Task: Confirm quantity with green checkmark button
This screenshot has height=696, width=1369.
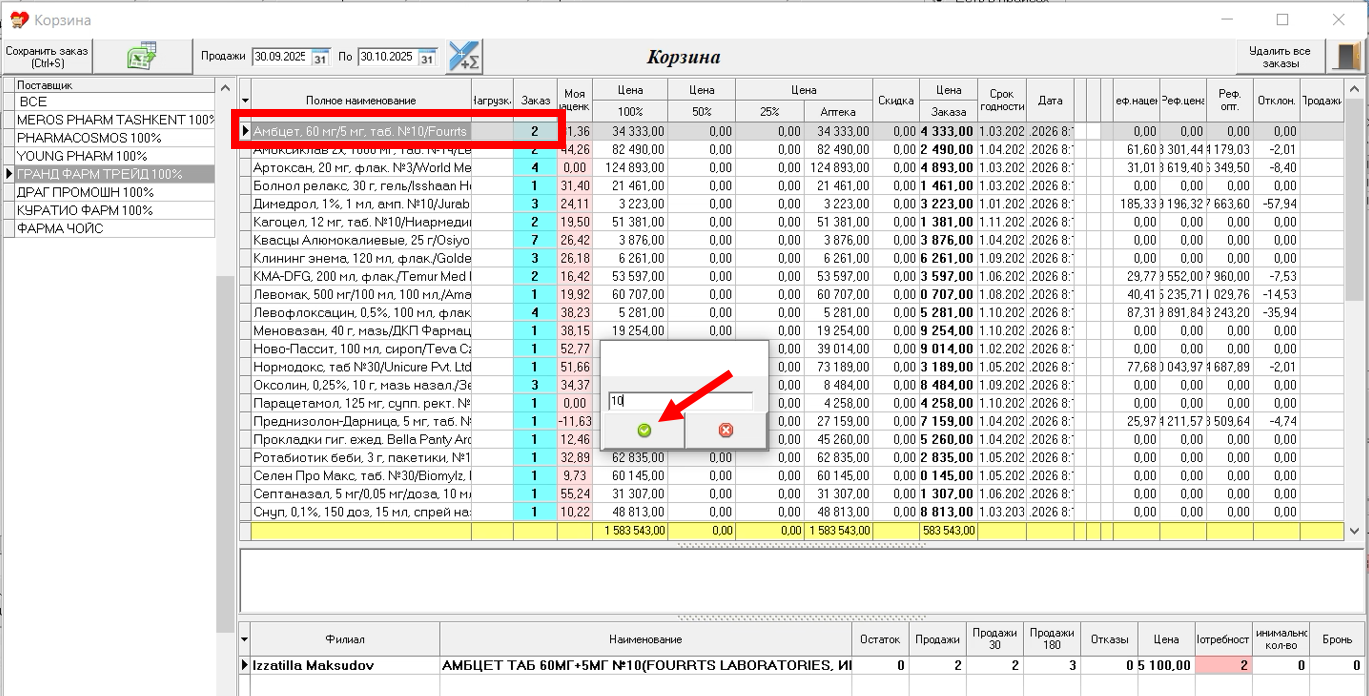Action: tap(643, 430)
